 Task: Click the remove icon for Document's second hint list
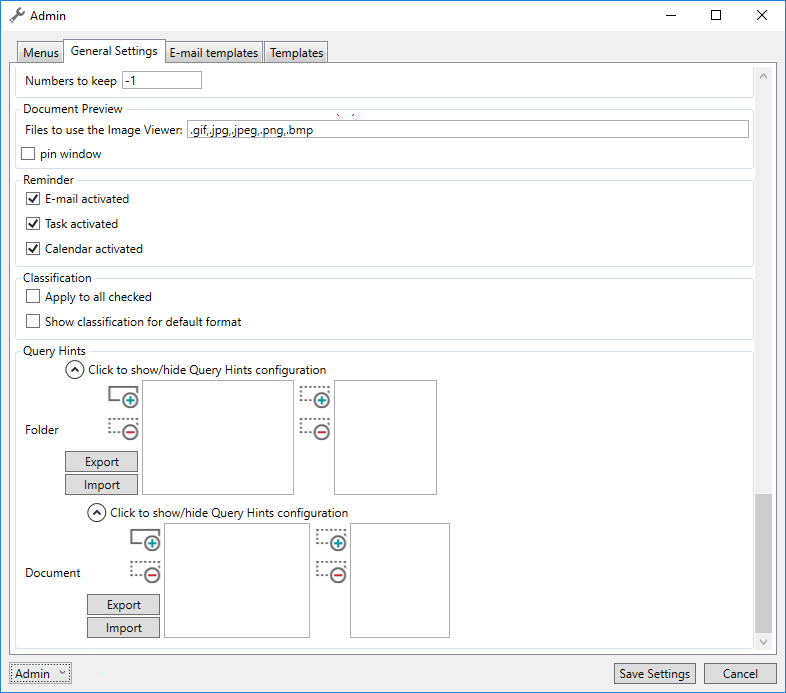click(x=331, y=572)
